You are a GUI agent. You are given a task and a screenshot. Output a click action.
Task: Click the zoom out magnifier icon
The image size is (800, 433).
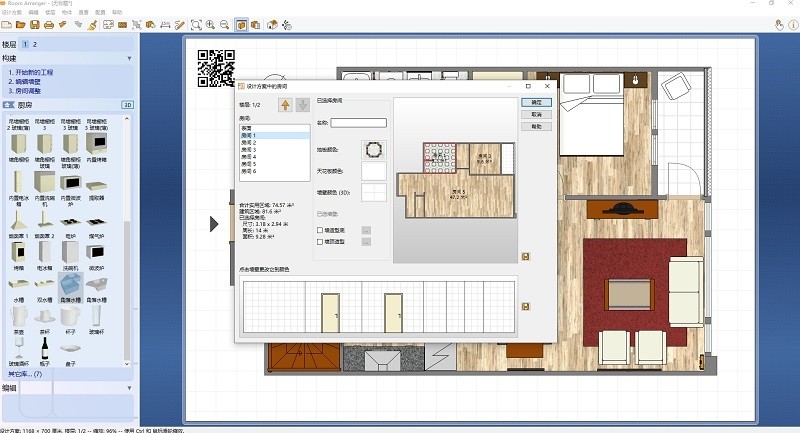tap(225, 24)
